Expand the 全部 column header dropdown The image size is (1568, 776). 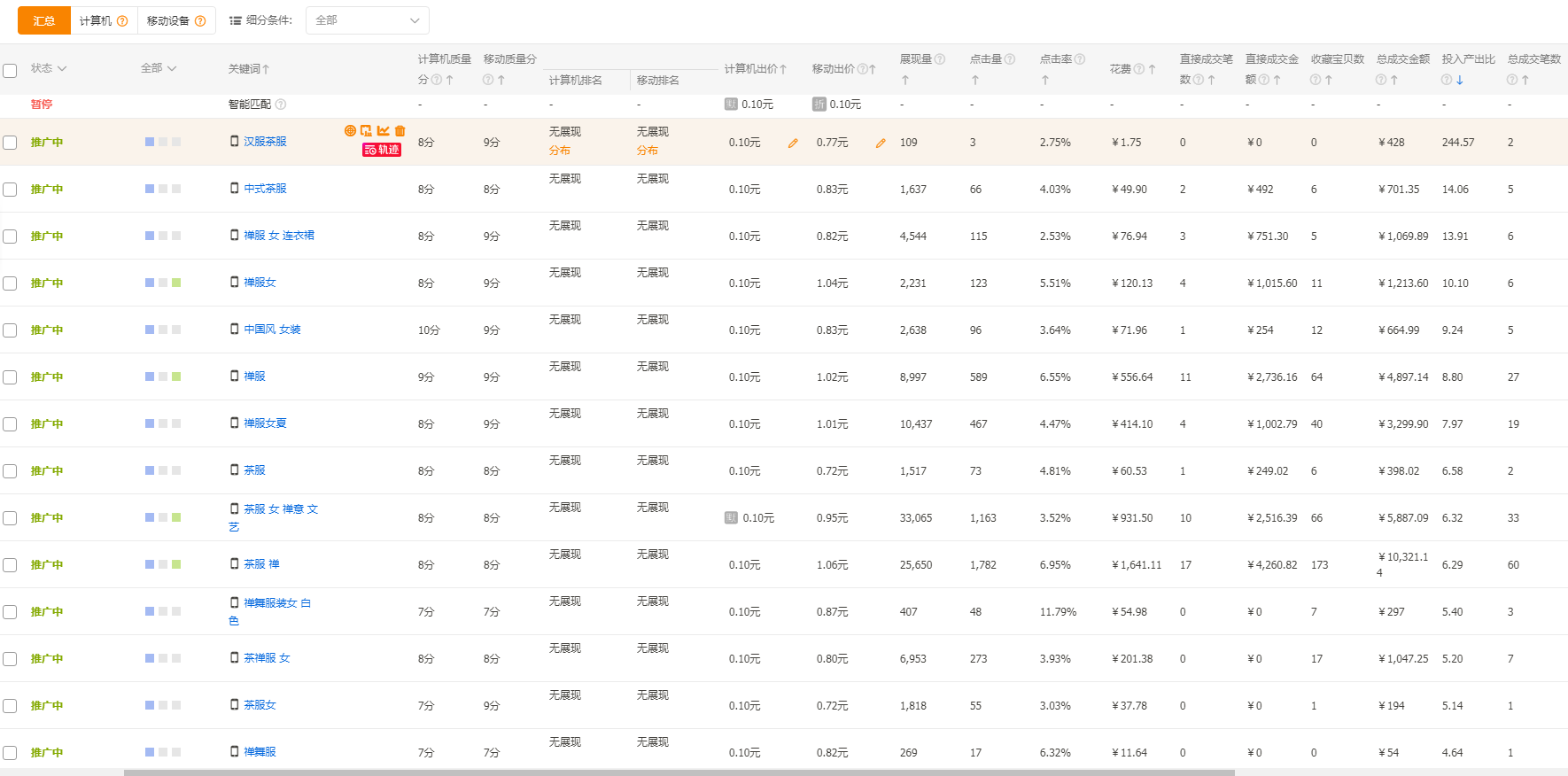[x=159, y=68]
